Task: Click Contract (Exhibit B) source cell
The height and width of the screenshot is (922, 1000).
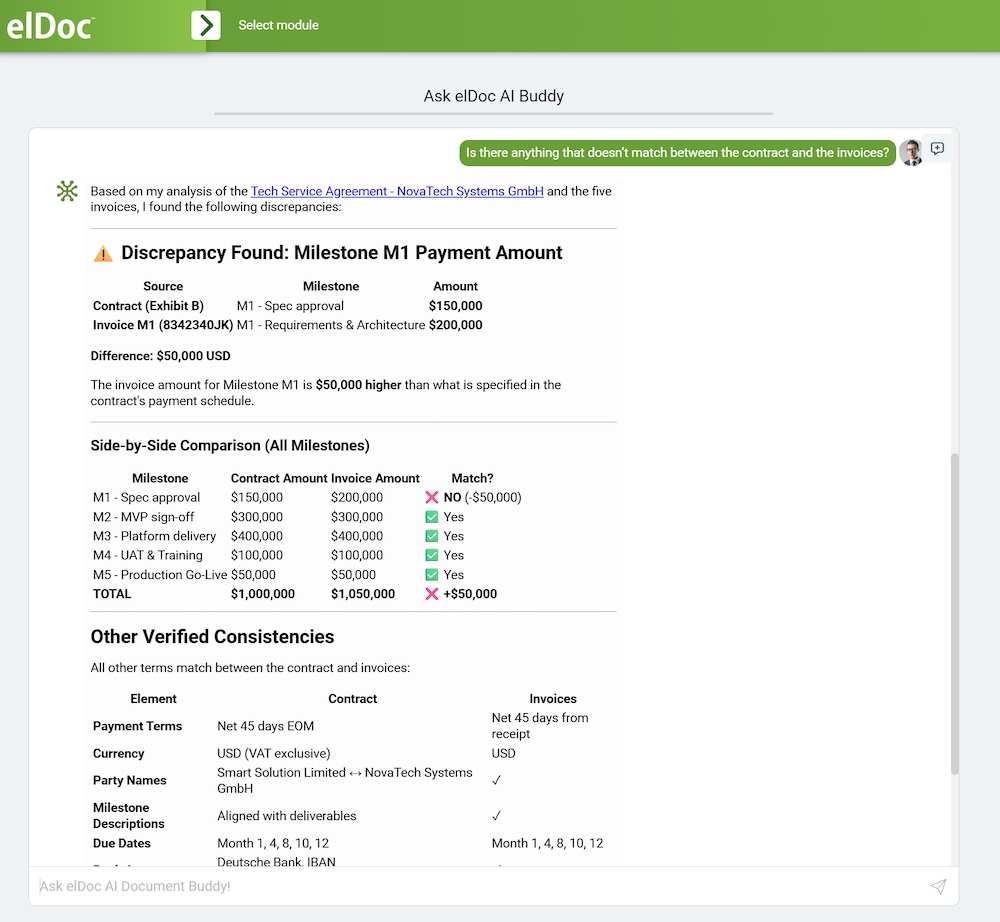Action: (149, 306)
